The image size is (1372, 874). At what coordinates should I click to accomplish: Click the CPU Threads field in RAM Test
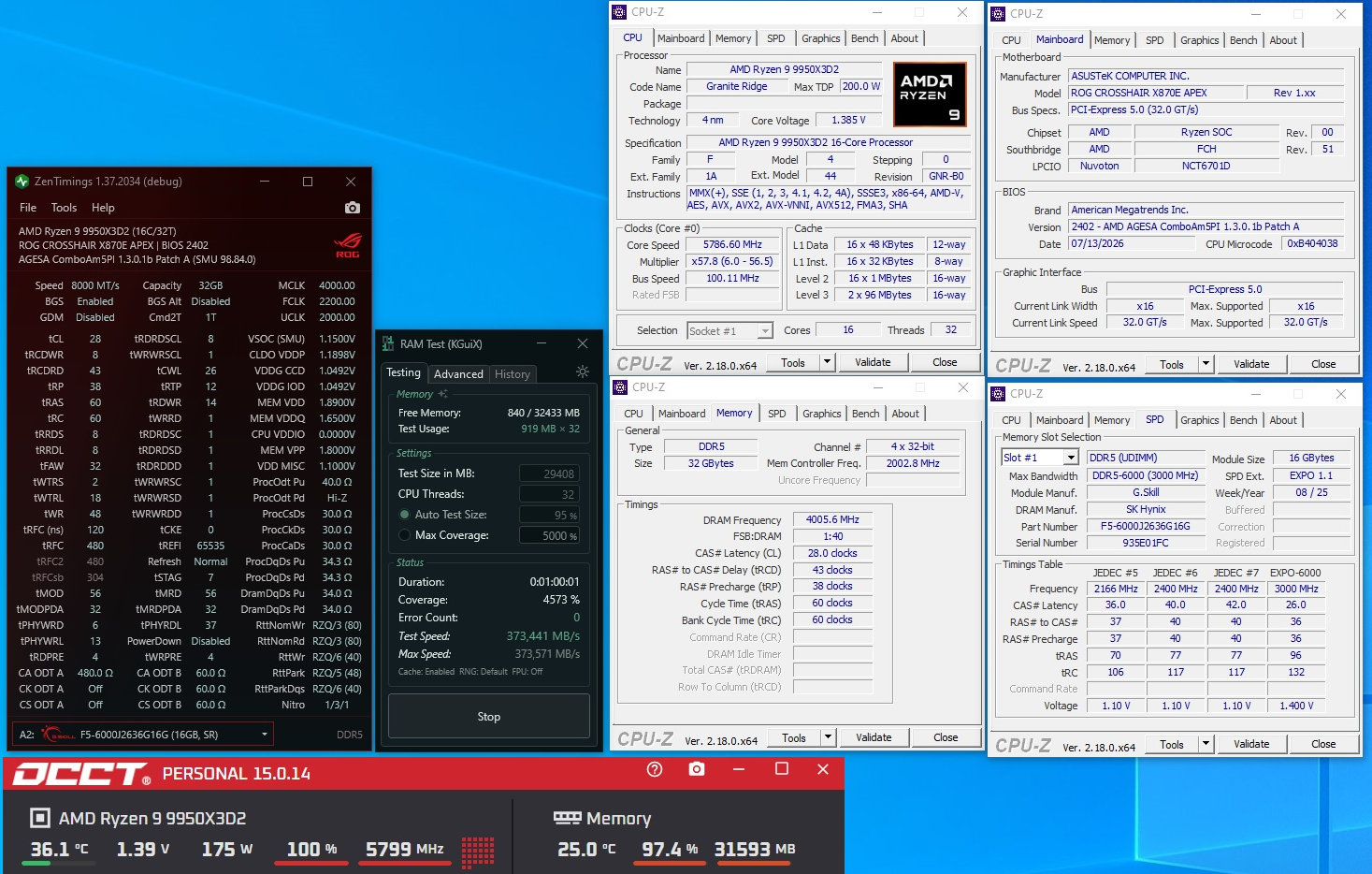550,494
